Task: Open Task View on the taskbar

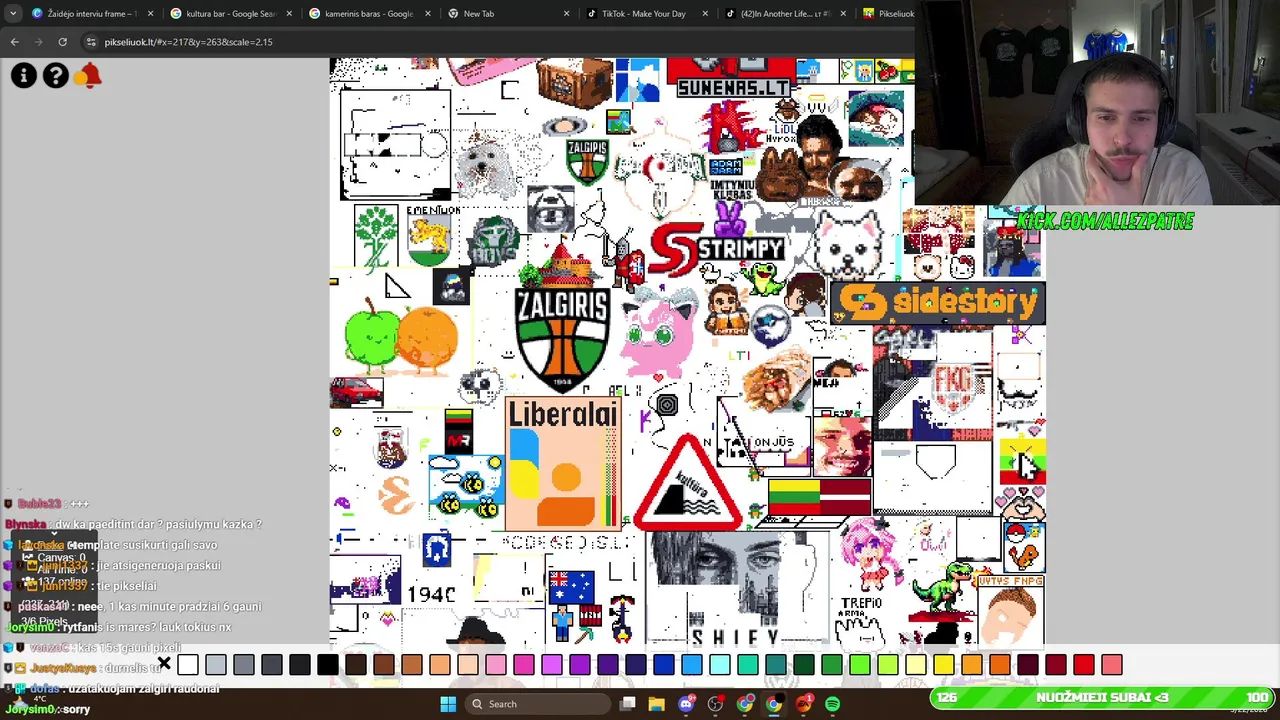Action: [628, 704]
